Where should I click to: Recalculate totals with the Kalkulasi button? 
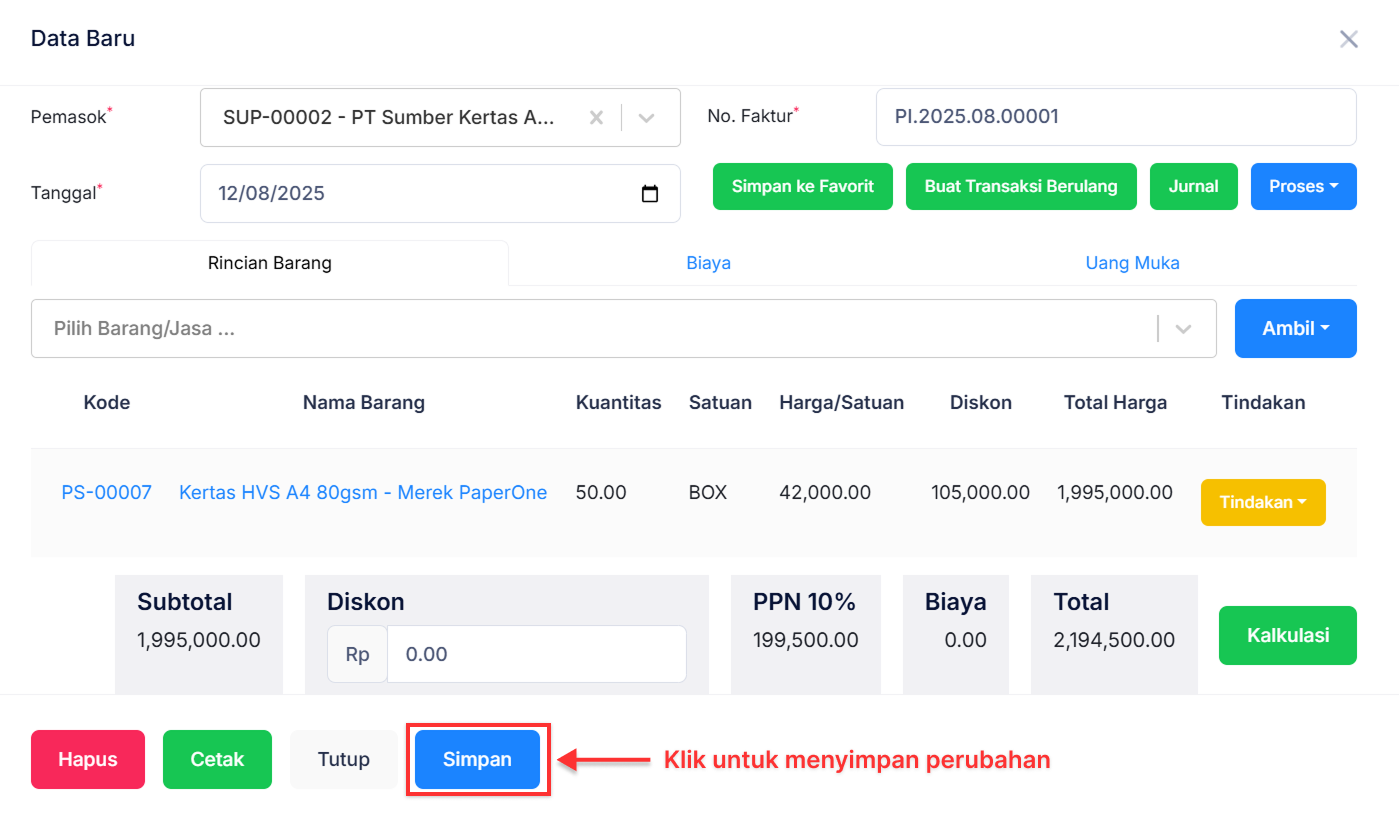[1287, 635]
